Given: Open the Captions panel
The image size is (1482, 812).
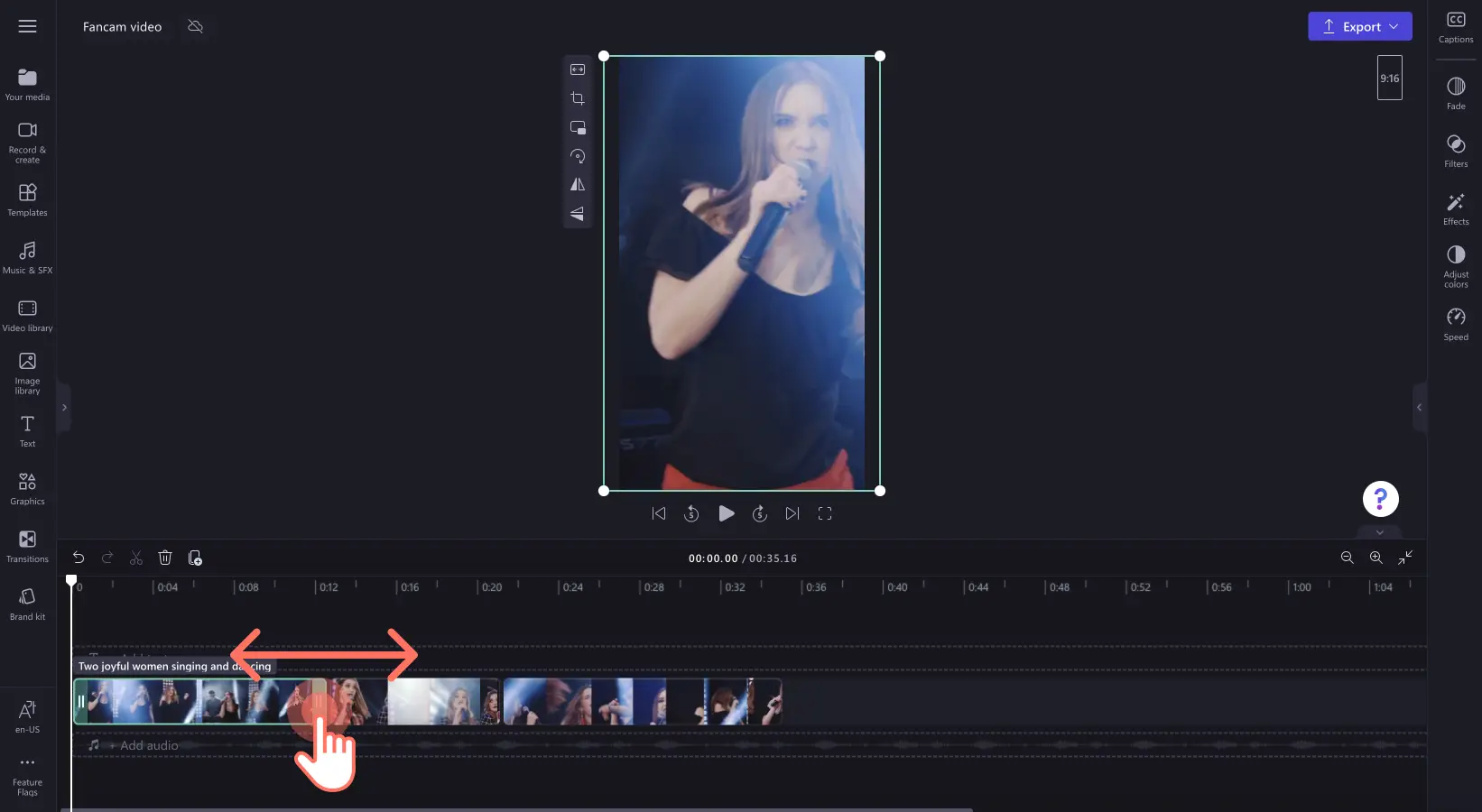Looking at the screenshot, I should tap(1456, 27).
